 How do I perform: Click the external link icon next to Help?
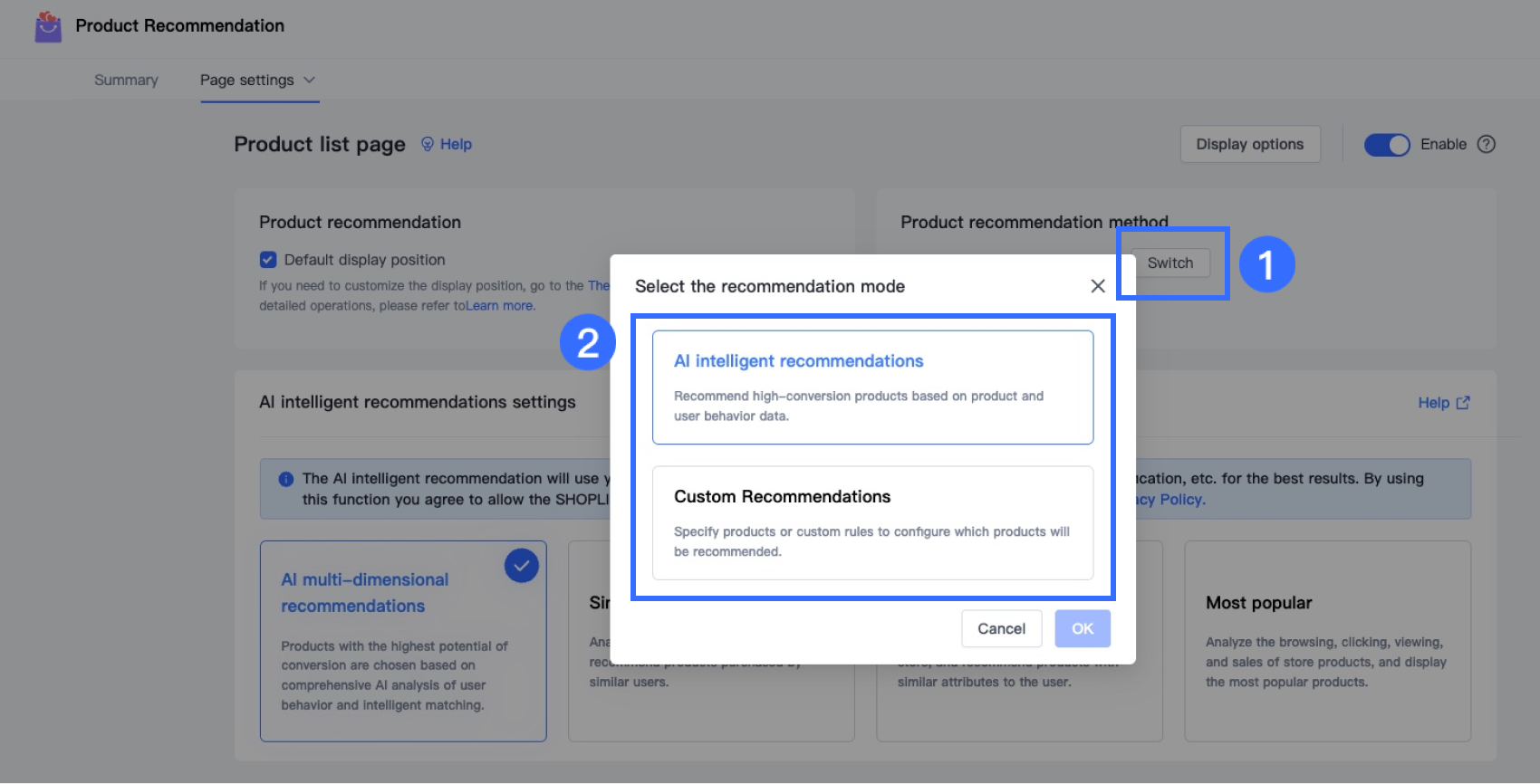pos(1463,403)
